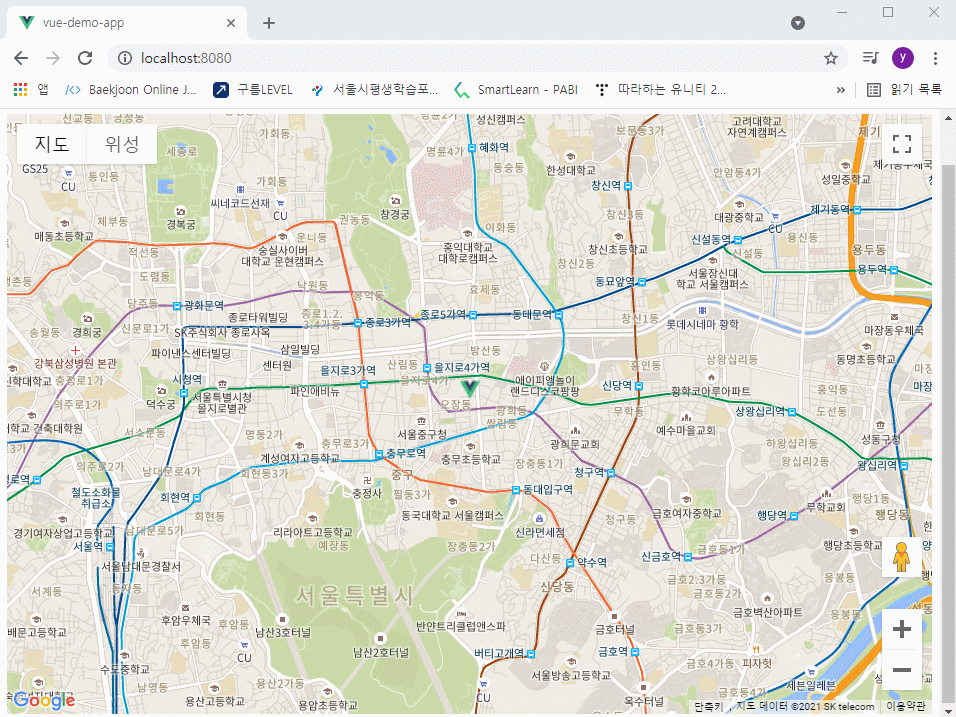Switch map to 지도 view
The width and height of the screenshot is (956, 717).
pos(52,144)
